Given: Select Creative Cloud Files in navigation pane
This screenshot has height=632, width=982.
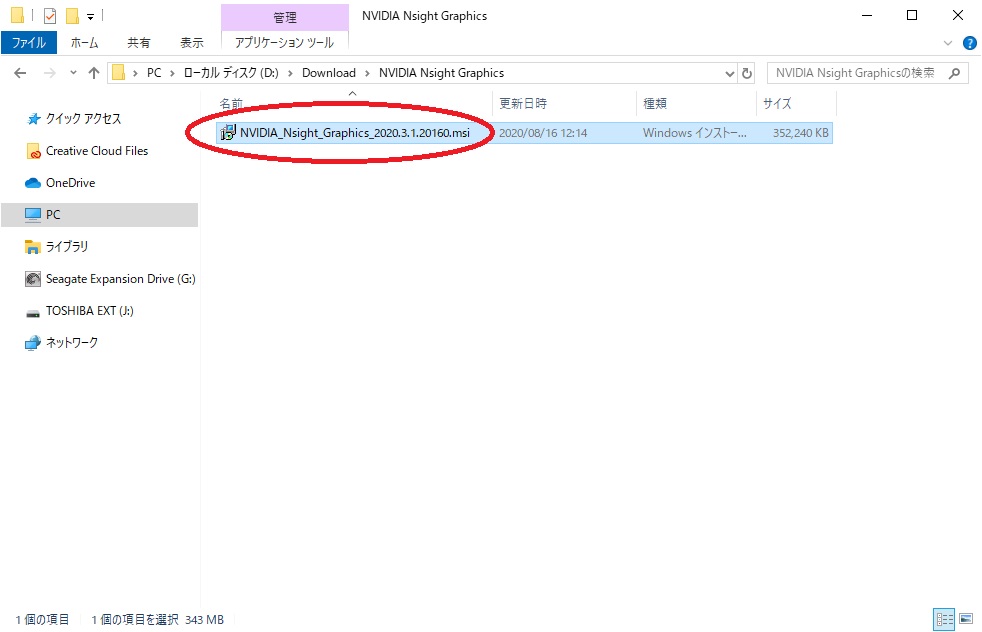Looking at the screenshot, I should 97,151.
